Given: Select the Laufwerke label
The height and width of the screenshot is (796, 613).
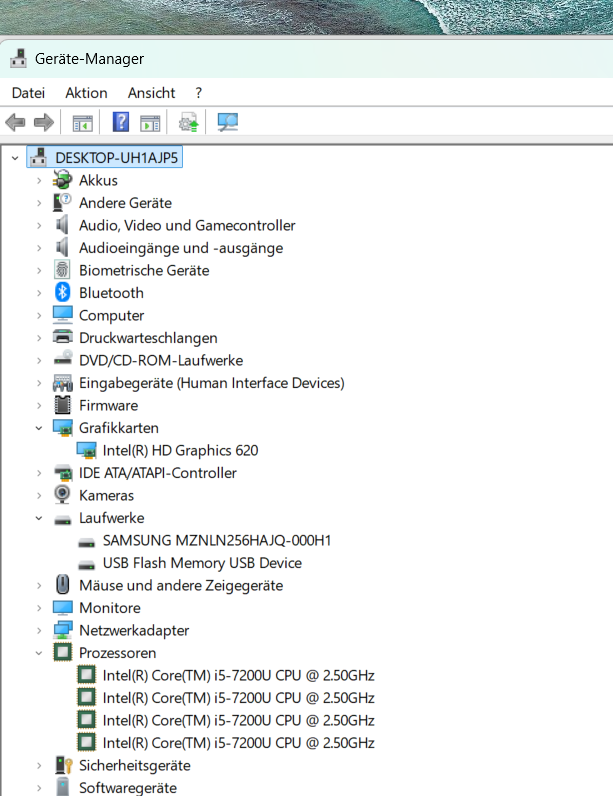Looking at the screenshot, I should (112, 518).
